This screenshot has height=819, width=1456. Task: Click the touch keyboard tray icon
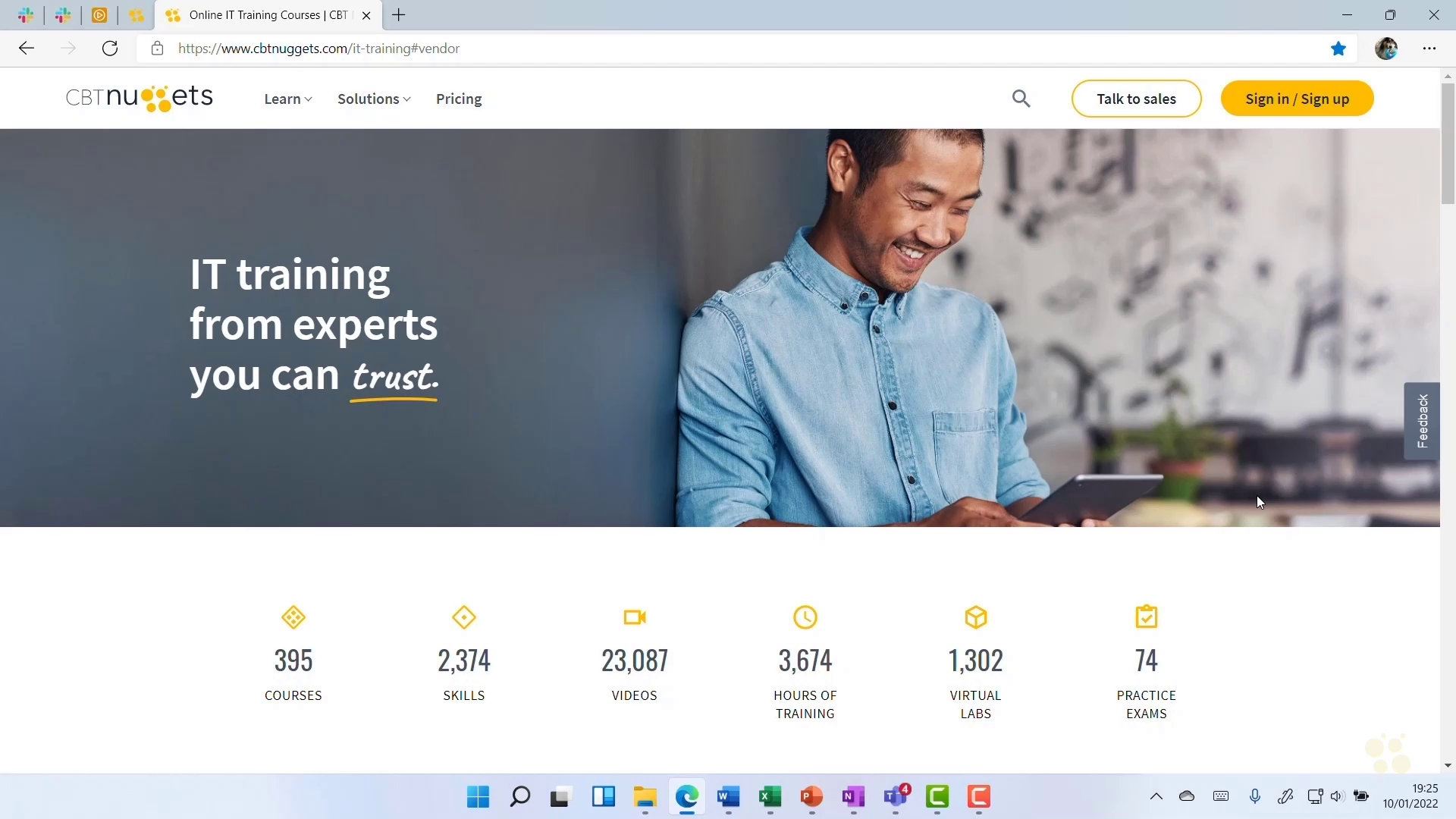[1221, 796]
